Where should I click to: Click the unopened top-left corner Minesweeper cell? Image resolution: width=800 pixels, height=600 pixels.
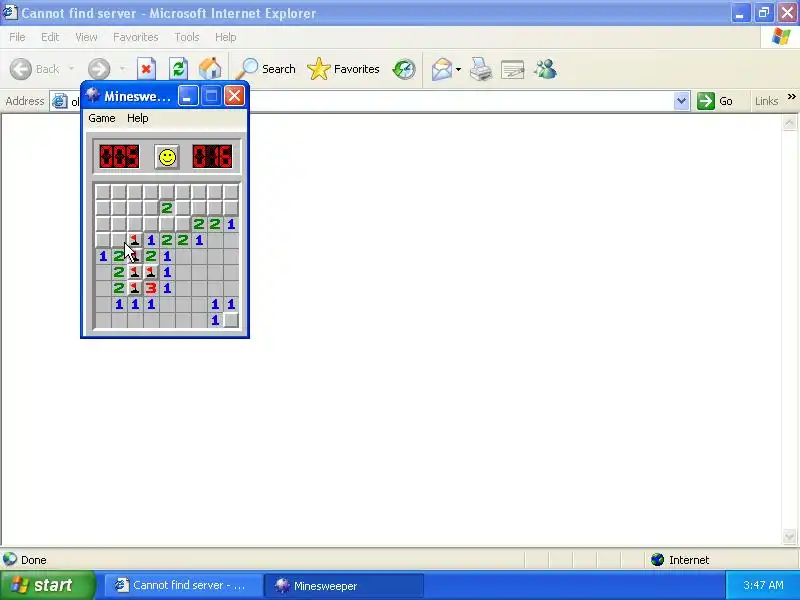[103, 192]
